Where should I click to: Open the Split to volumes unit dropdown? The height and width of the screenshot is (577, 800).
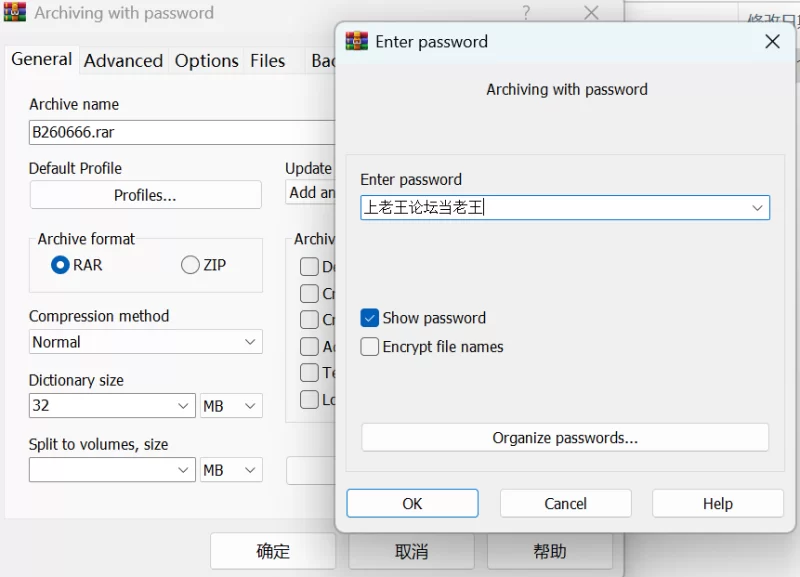point(231,470)
